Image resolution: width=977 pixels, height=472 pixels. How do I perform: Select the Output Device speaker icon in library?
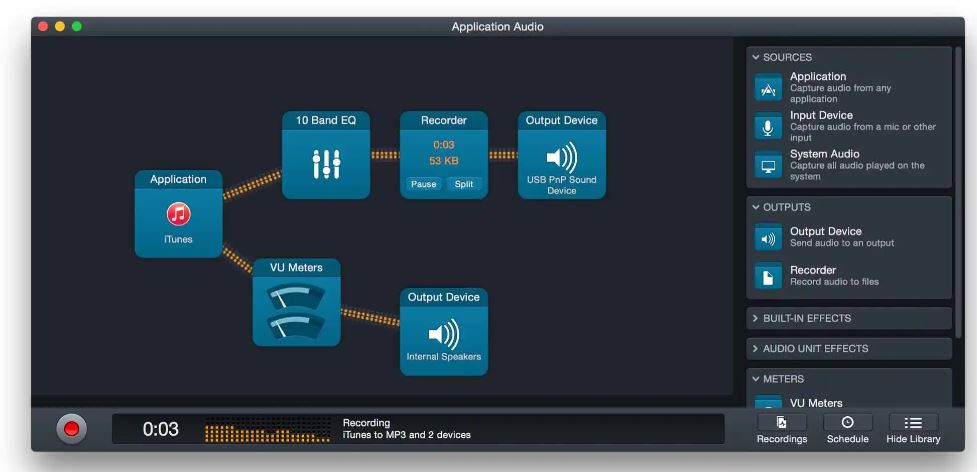click(768, 238)
